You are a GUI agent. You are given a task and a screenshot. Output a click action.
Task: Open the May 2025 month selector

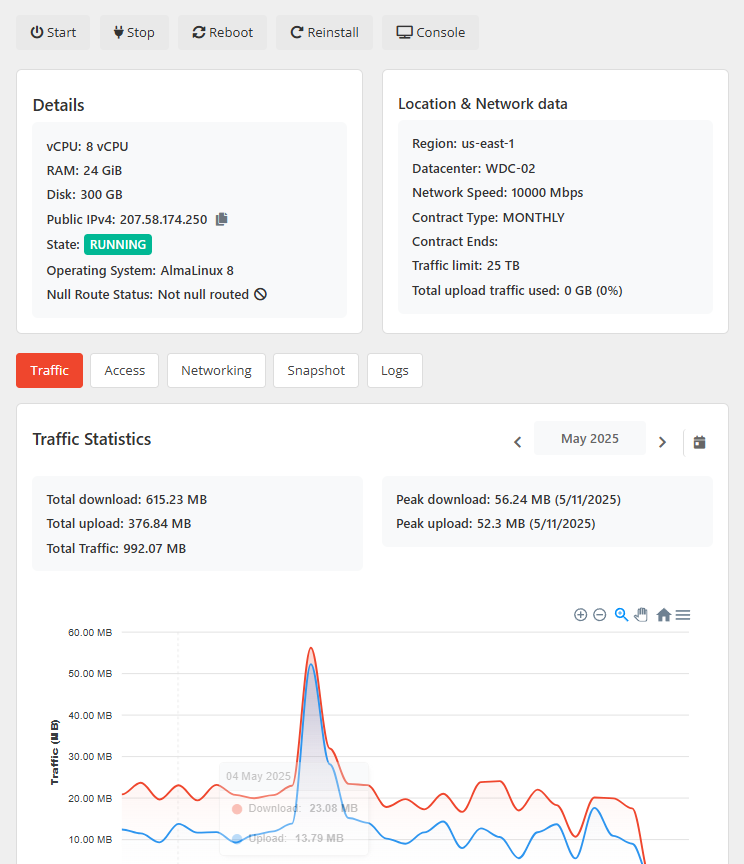[x=589, y=439]
